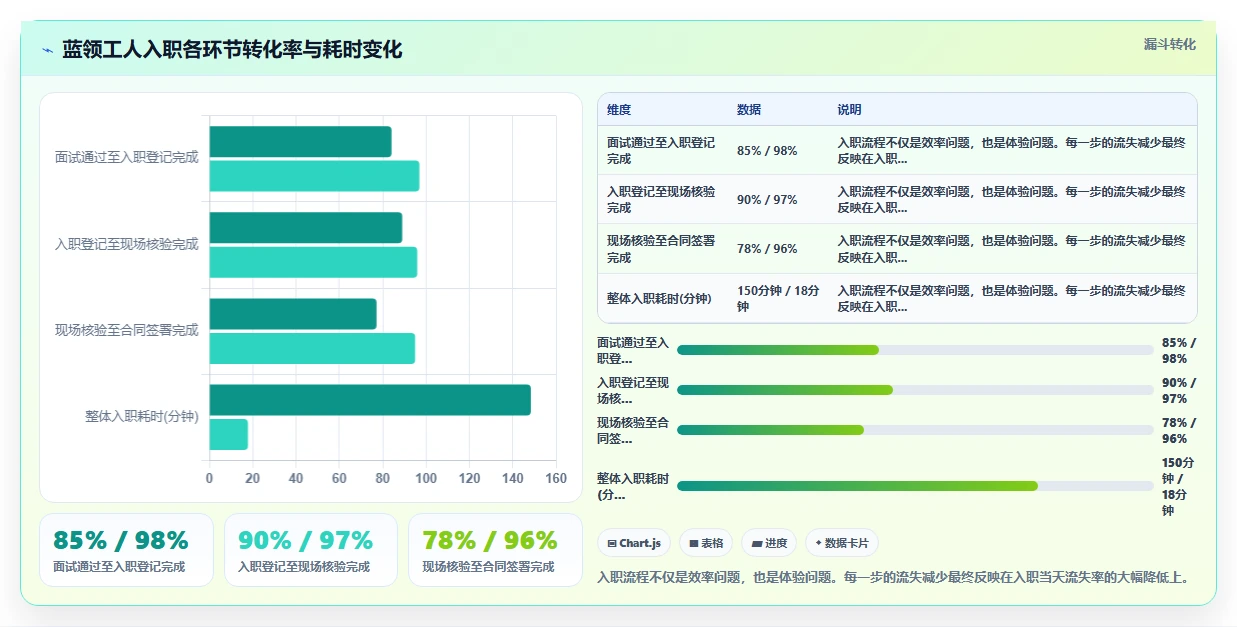Click table value 85% / 98%

tap(767, 151)
